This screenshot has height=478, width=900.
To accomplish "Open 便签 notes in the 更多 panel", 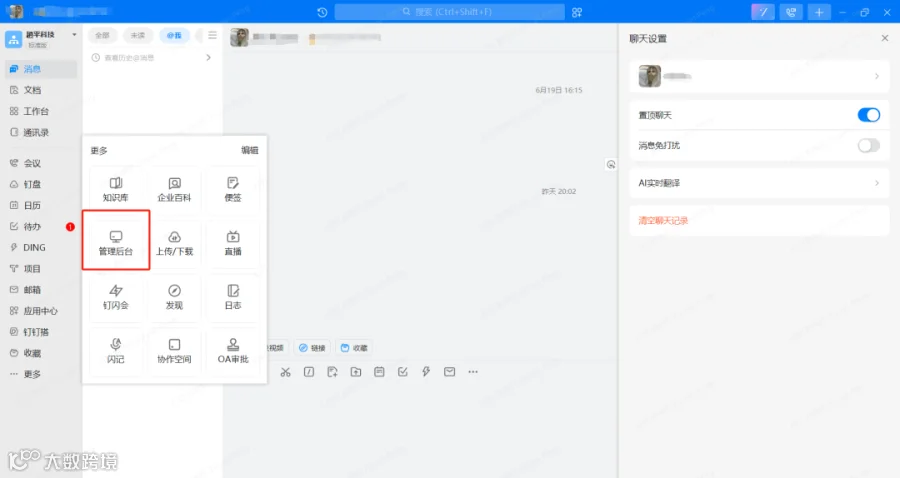I will coord(233,189).
